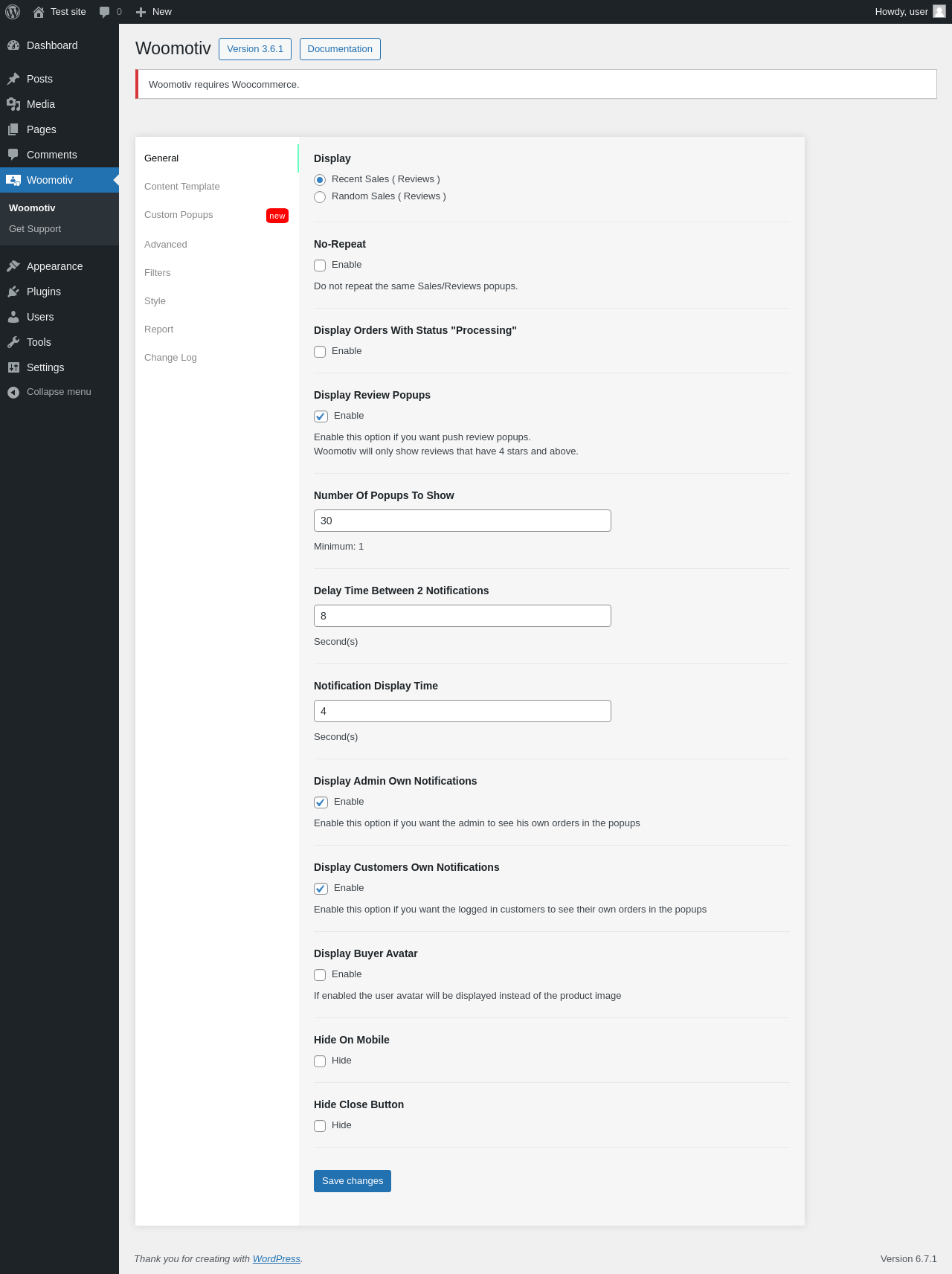Click the Plugins plug icon in sidebar

coord(13,292)
